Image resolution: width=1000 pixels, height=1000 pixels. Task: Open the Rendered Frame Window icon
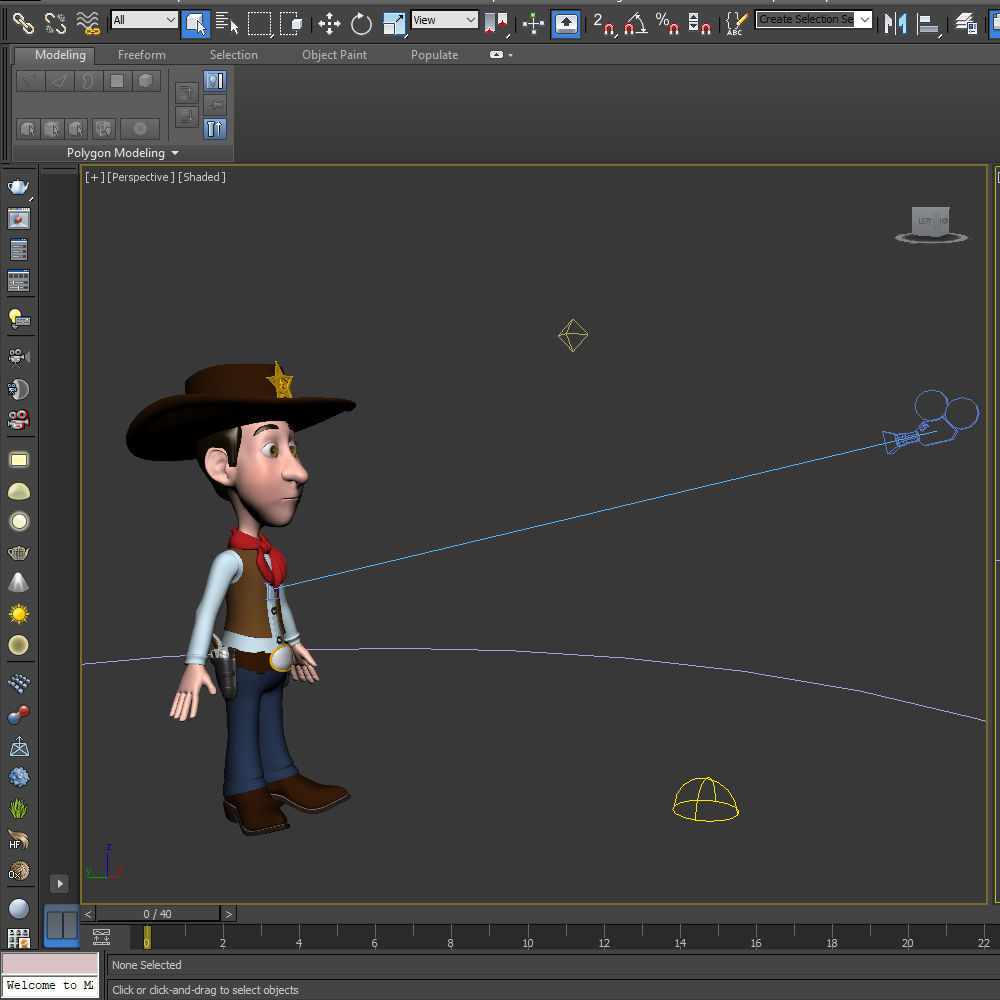tap(18, 219)
